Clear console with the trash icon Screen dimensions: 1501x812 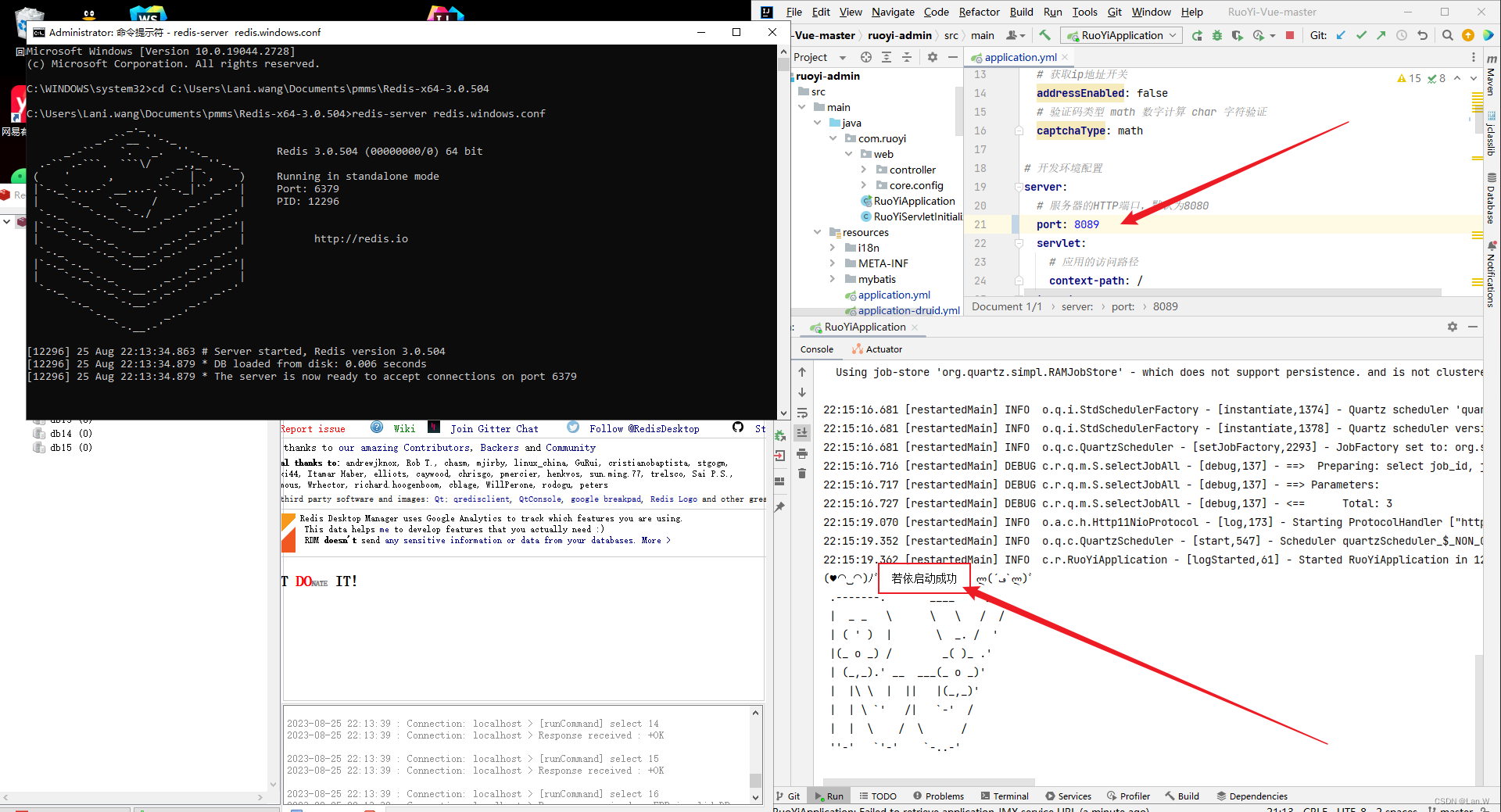[802, 474]
